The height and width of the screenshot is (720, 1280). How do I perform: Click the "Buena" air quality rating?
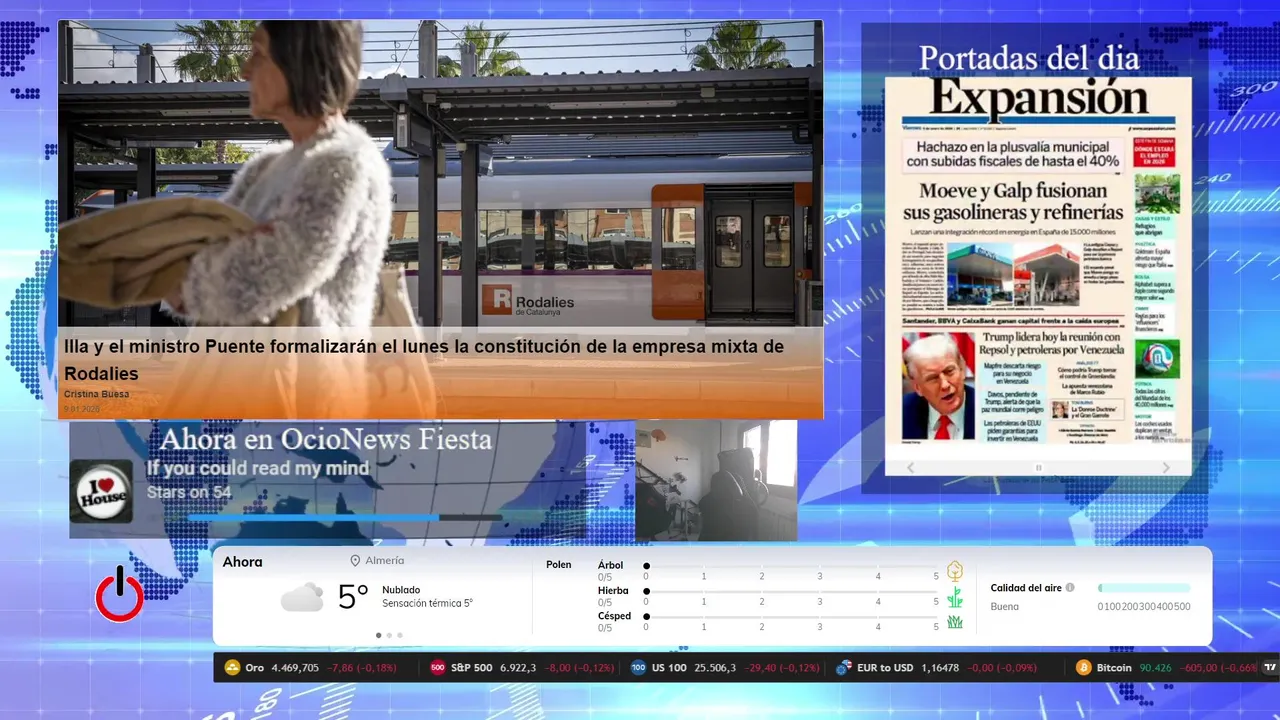(x=1004, y=607)
